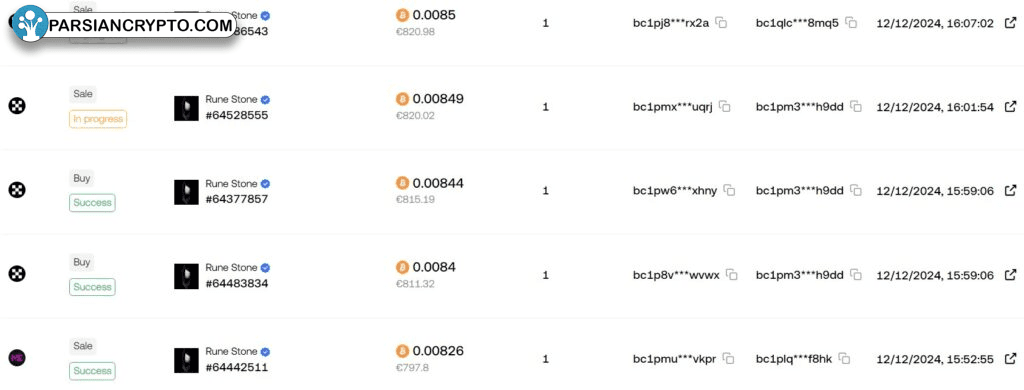Image resolution: width=1024 pixels, height=390 pixels.
Task: Click the parsiancrypto.com logo
Action: [x=123, y=25]
